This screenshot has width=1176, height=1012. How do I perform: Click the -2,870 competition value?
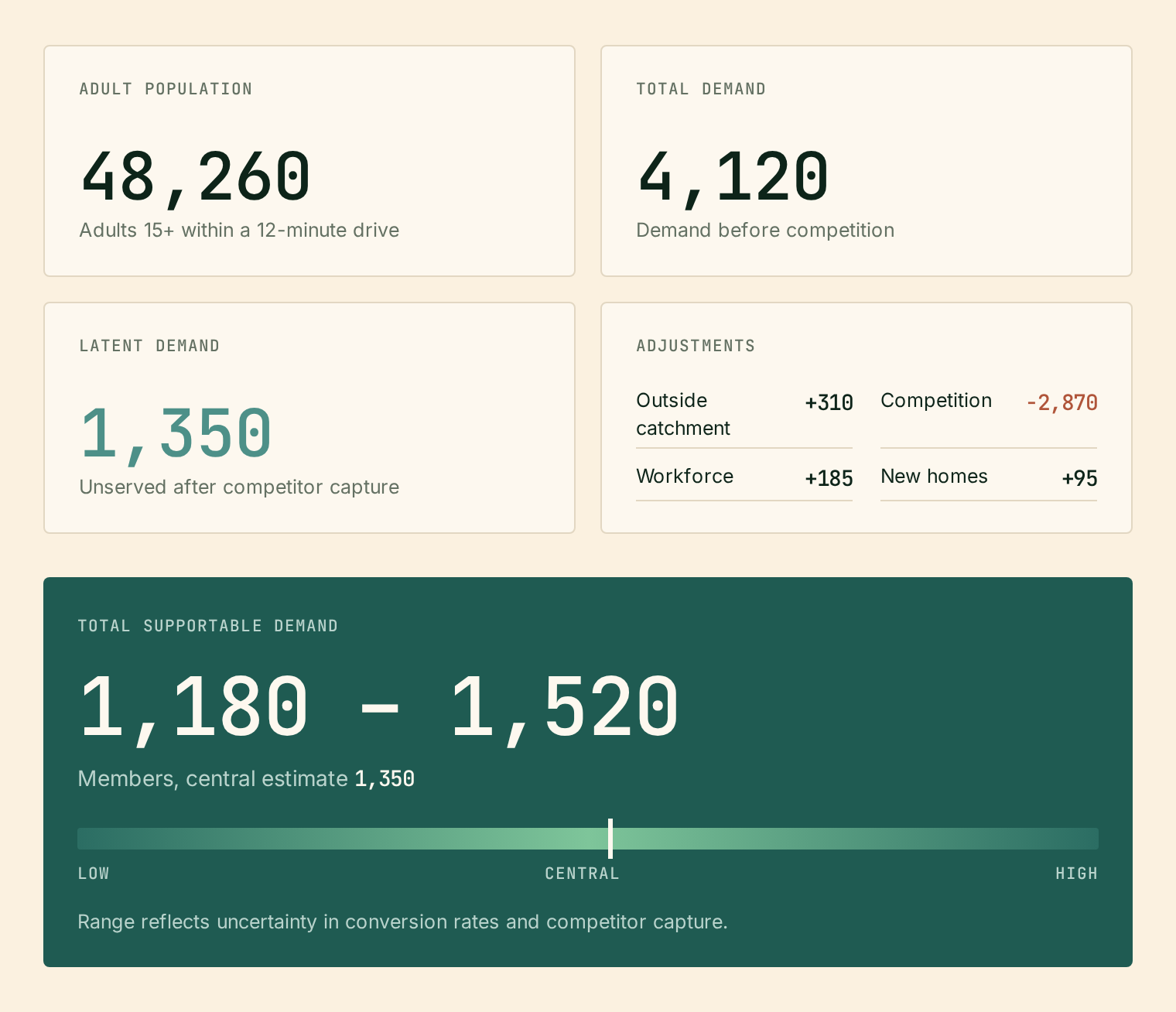tap(1061, 402)
